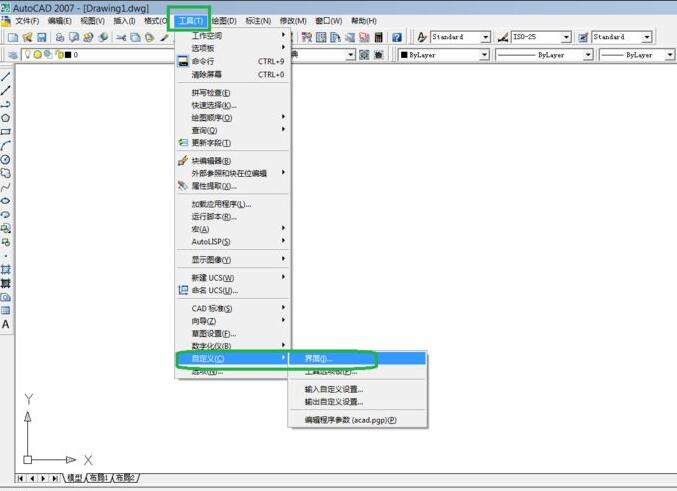Select the Spline tool
The image size is (677, 491).
pos(6,187)
